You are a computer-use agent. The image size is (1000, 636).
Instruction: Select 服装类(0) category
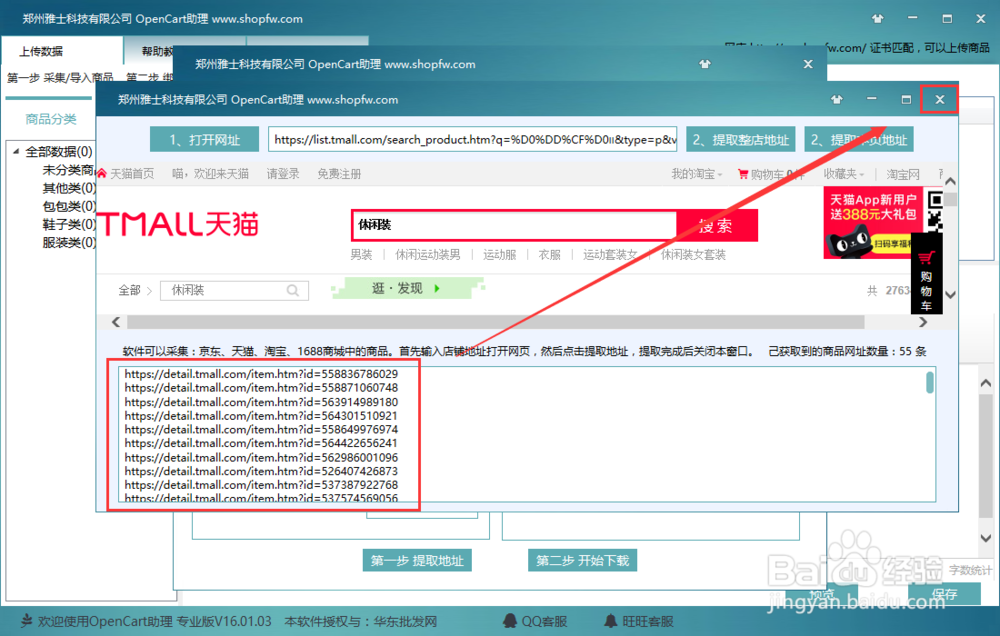coord(69,242)
